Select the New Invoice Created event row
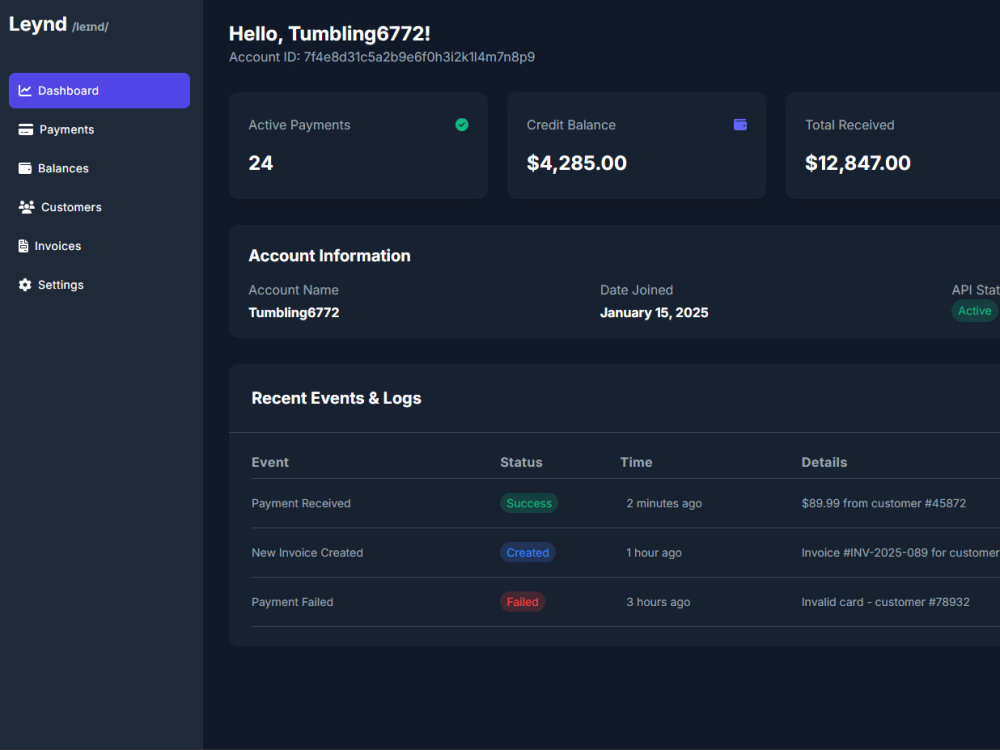 click(x=625, y=553)
